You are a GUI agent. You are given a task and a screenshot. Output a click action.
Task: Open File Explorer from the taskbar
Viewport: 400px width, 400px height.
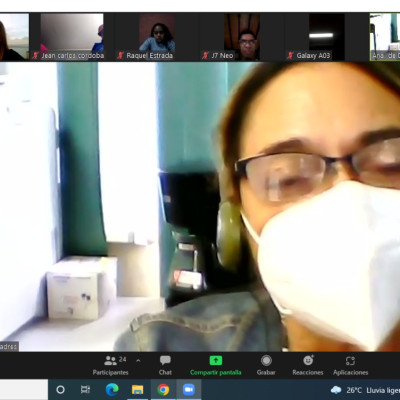137,389
